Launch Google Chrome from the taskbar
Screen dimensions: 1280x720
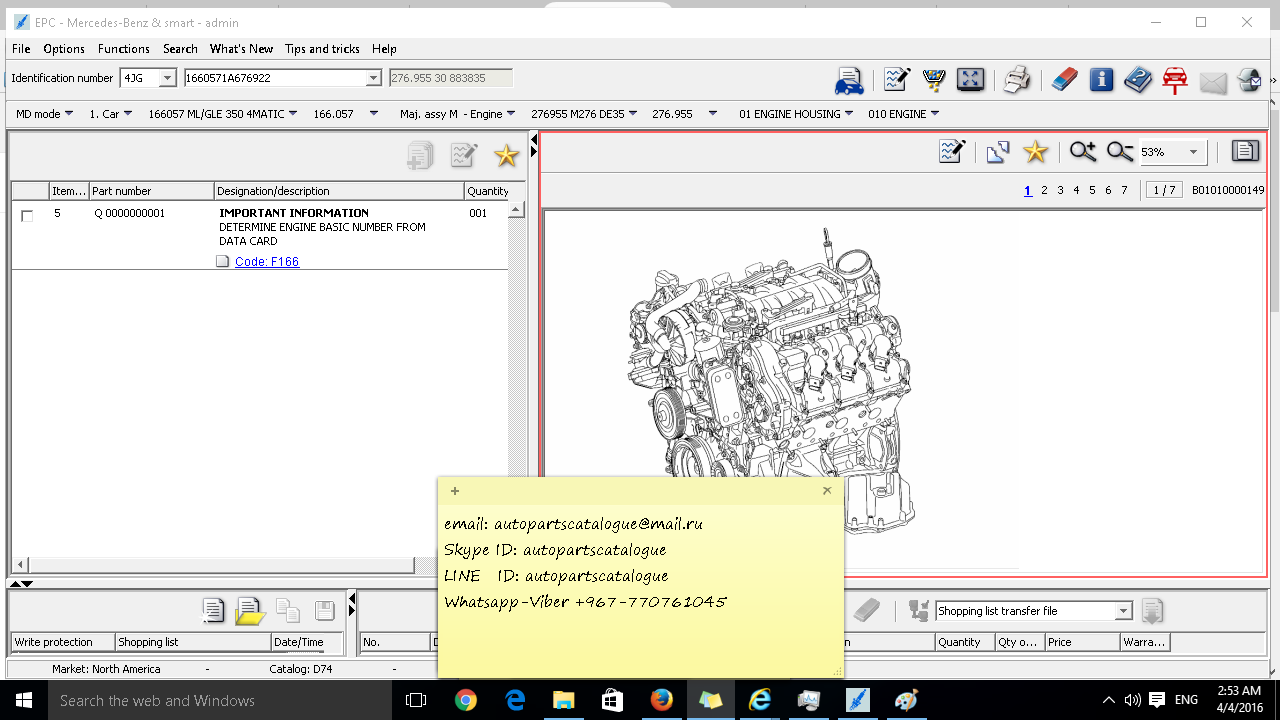tap(466, 700)
